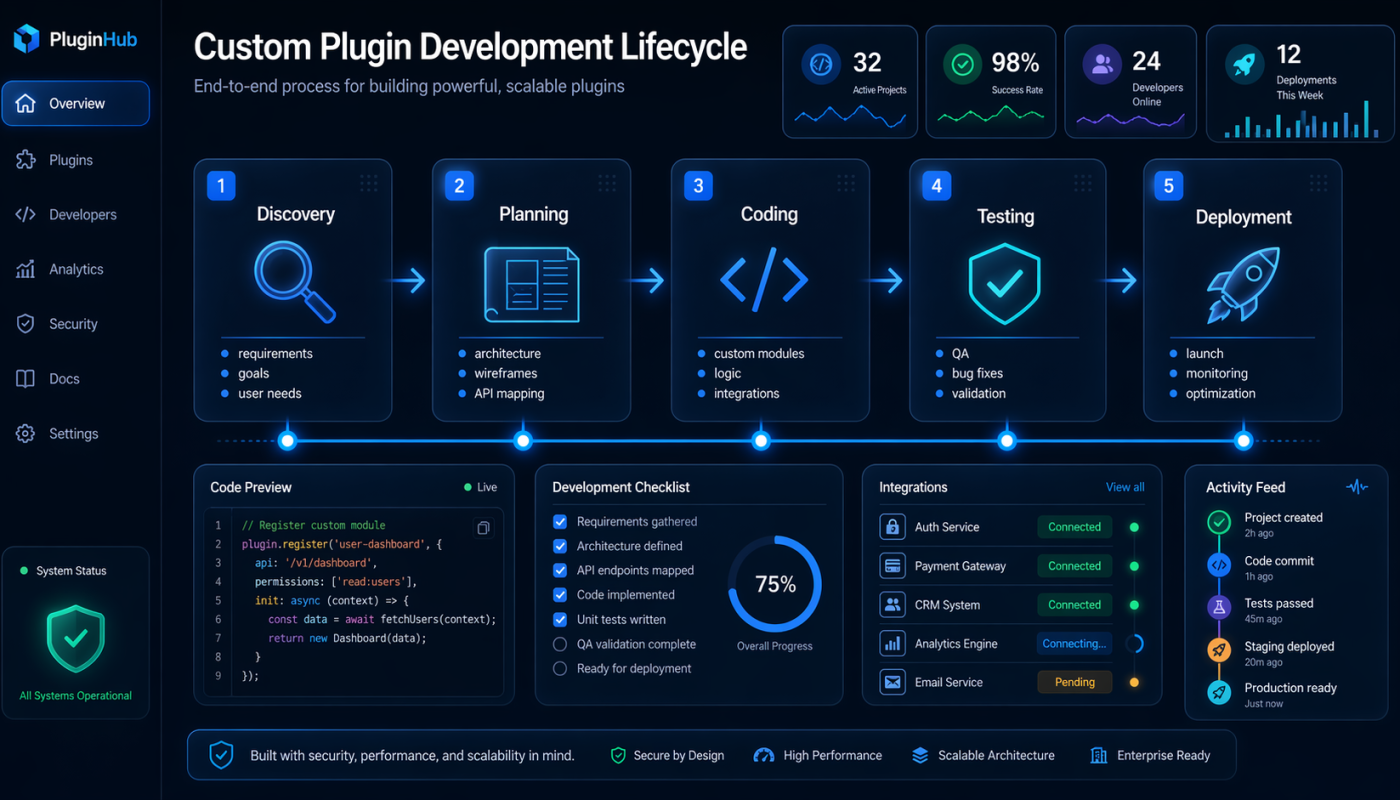Click the waveform icon in Activity Feed header

(x=1357, y=487)
